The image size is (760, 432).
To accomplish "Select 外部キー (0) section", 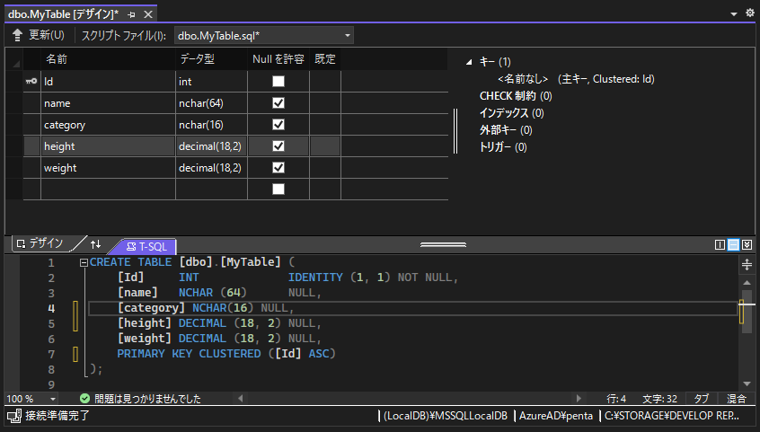I will (x=506, y=130).
